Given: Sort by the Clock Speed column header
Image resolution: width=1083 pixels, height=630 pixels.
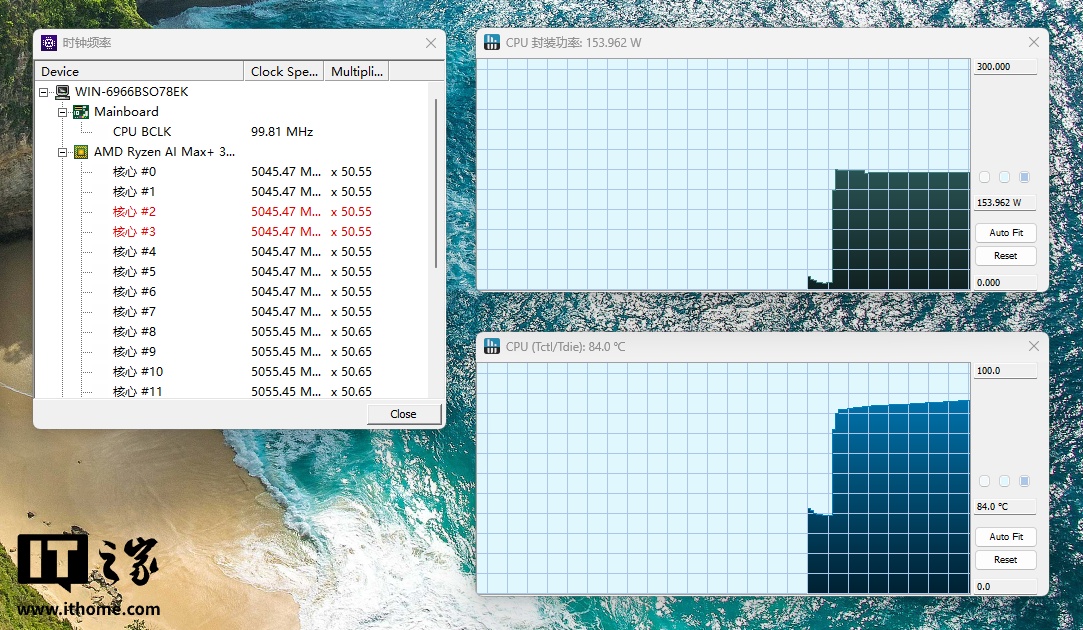Looking at the screenshot, I should point(284,71).
